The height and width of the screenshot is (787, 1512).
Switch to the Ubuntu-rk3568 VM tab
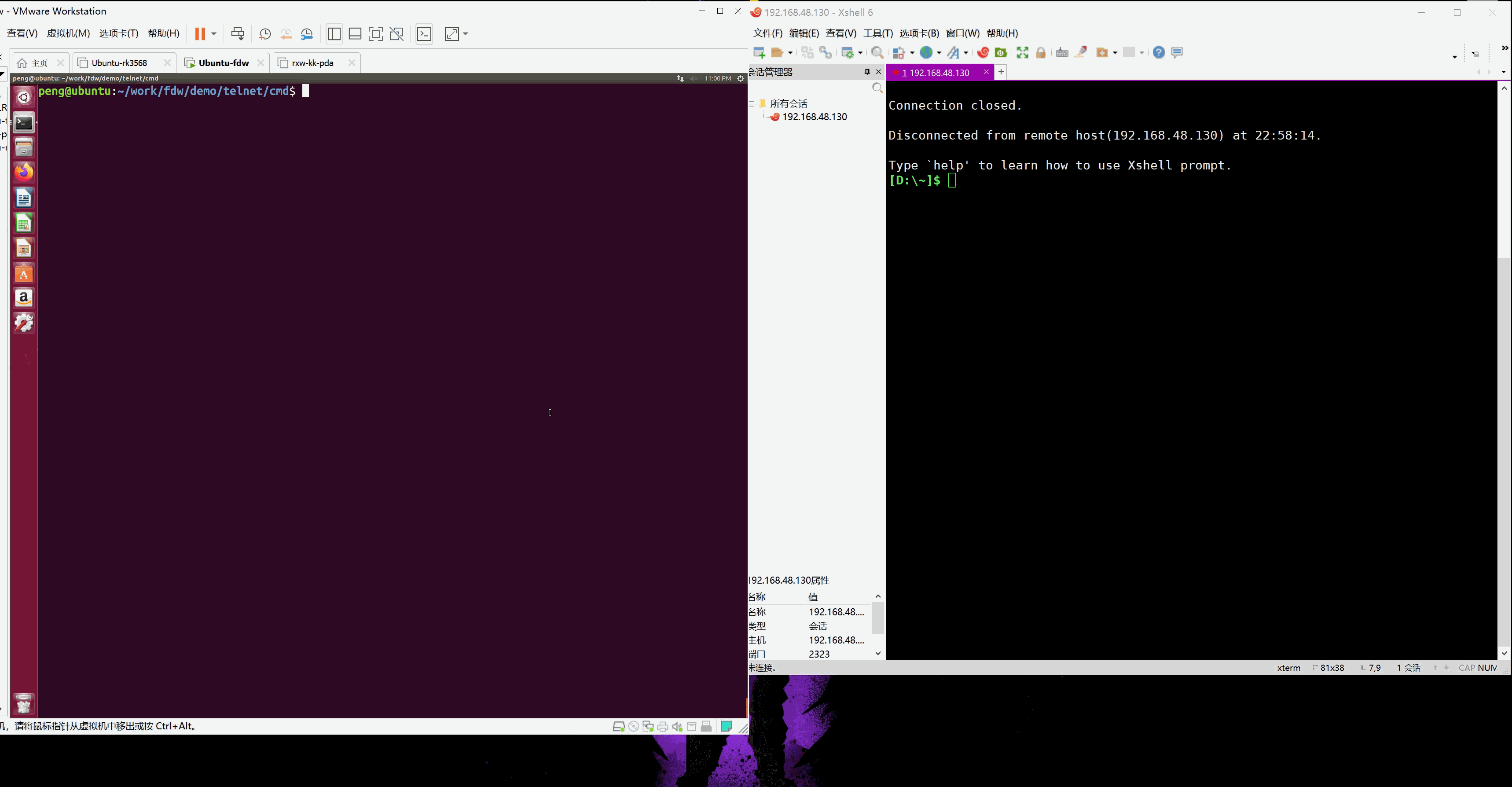(119, 63)
